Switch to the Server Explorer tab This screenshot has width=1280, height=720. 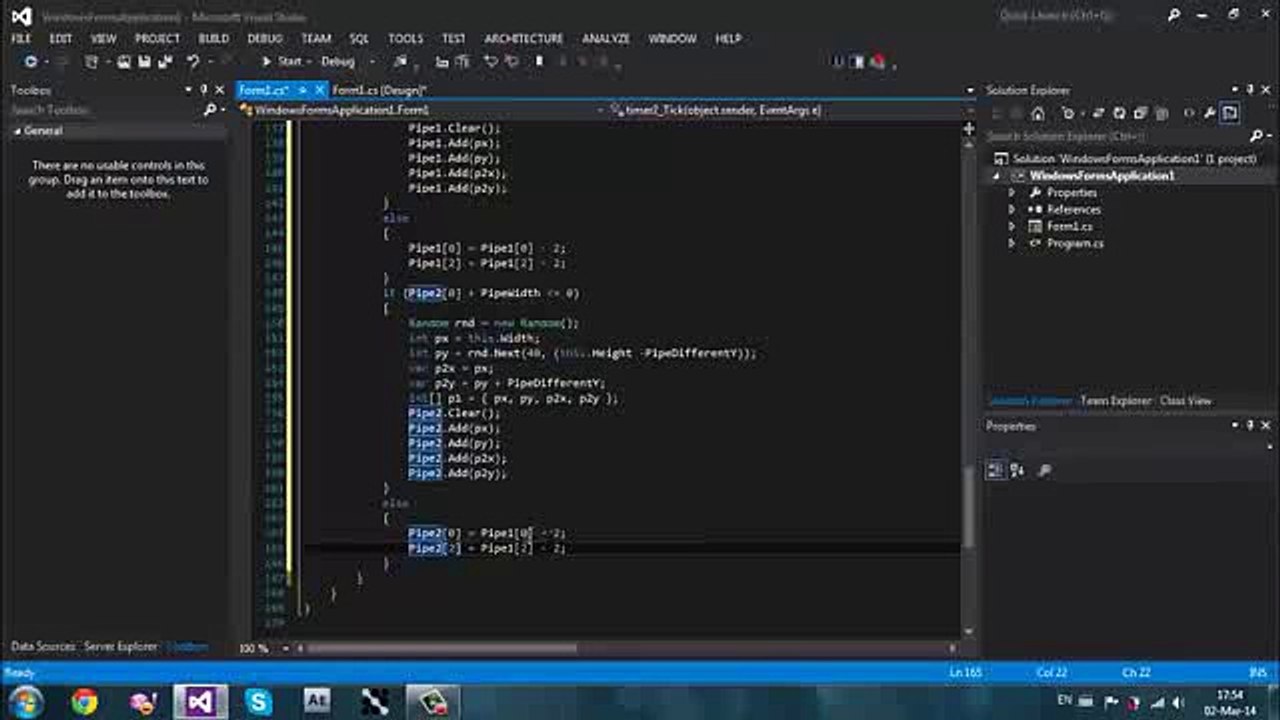coord(120,647)
